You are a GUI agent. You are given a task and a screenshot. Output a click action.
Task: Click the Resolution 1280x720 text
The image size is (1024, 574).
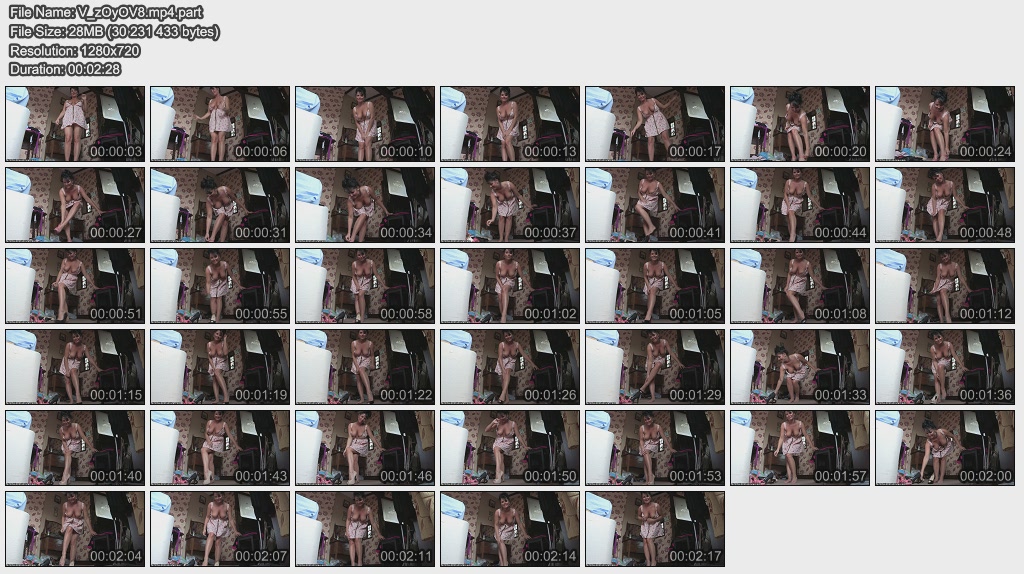(74, 50)
